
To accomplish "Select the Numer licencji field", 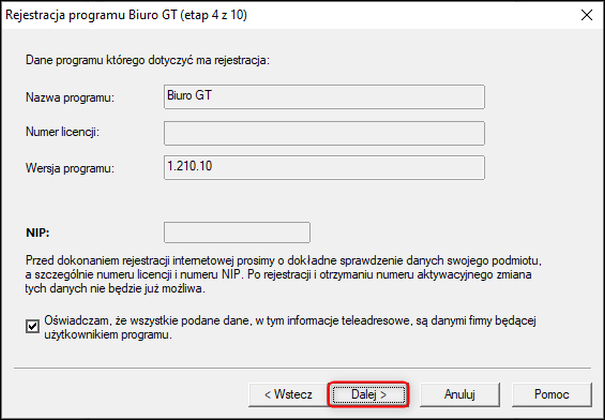I will pyautogui.click(x=324, y=133).
